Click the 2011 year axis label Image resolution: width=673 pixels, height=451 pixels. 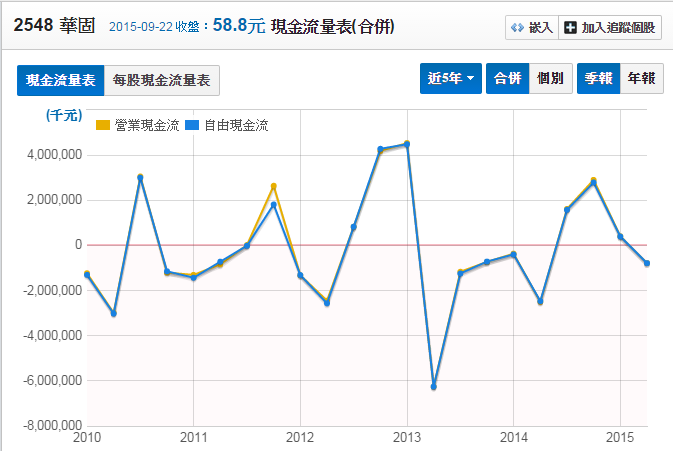click(194, 438)
